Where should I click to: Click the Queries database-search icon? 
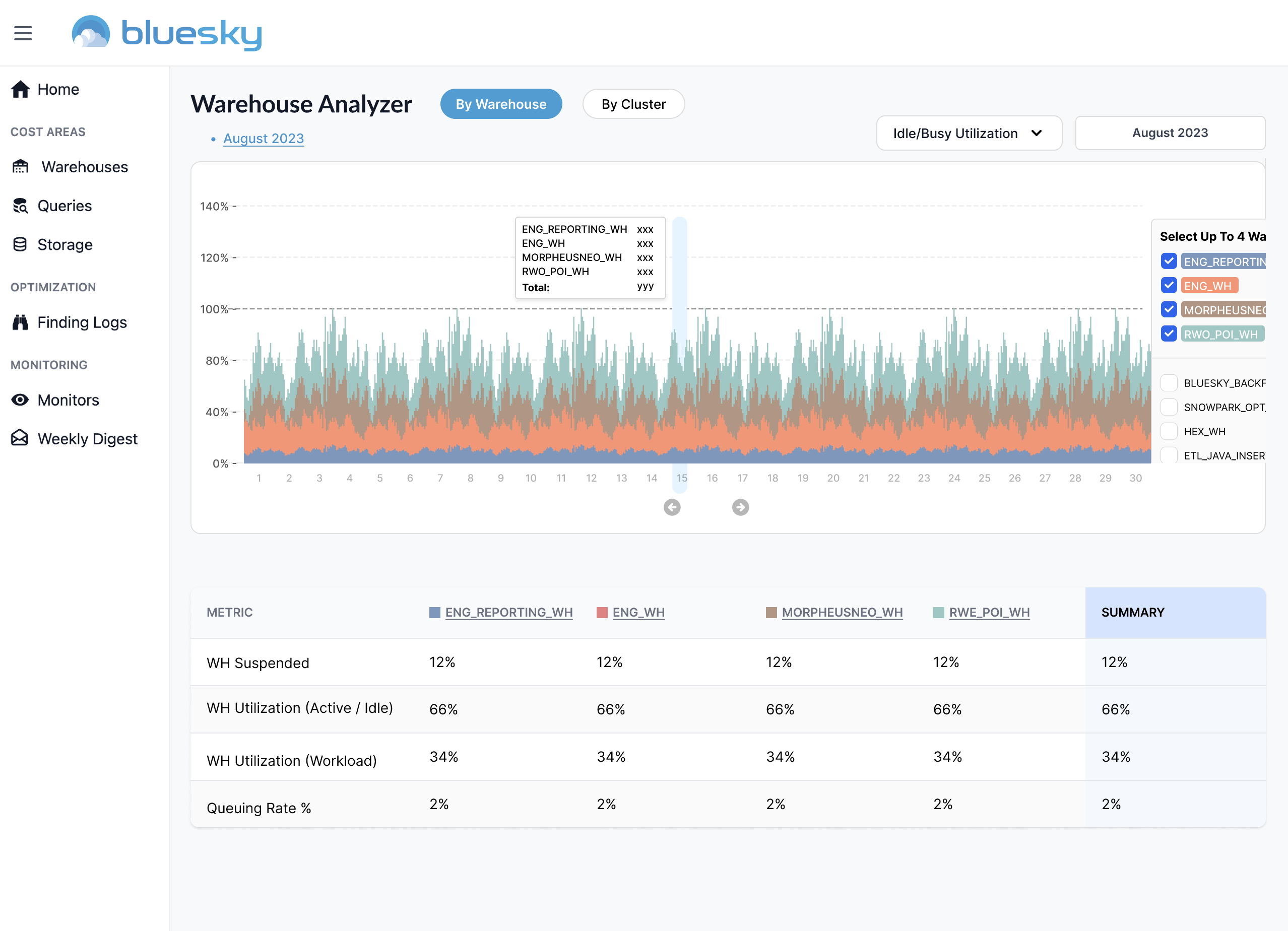(21, 206)
